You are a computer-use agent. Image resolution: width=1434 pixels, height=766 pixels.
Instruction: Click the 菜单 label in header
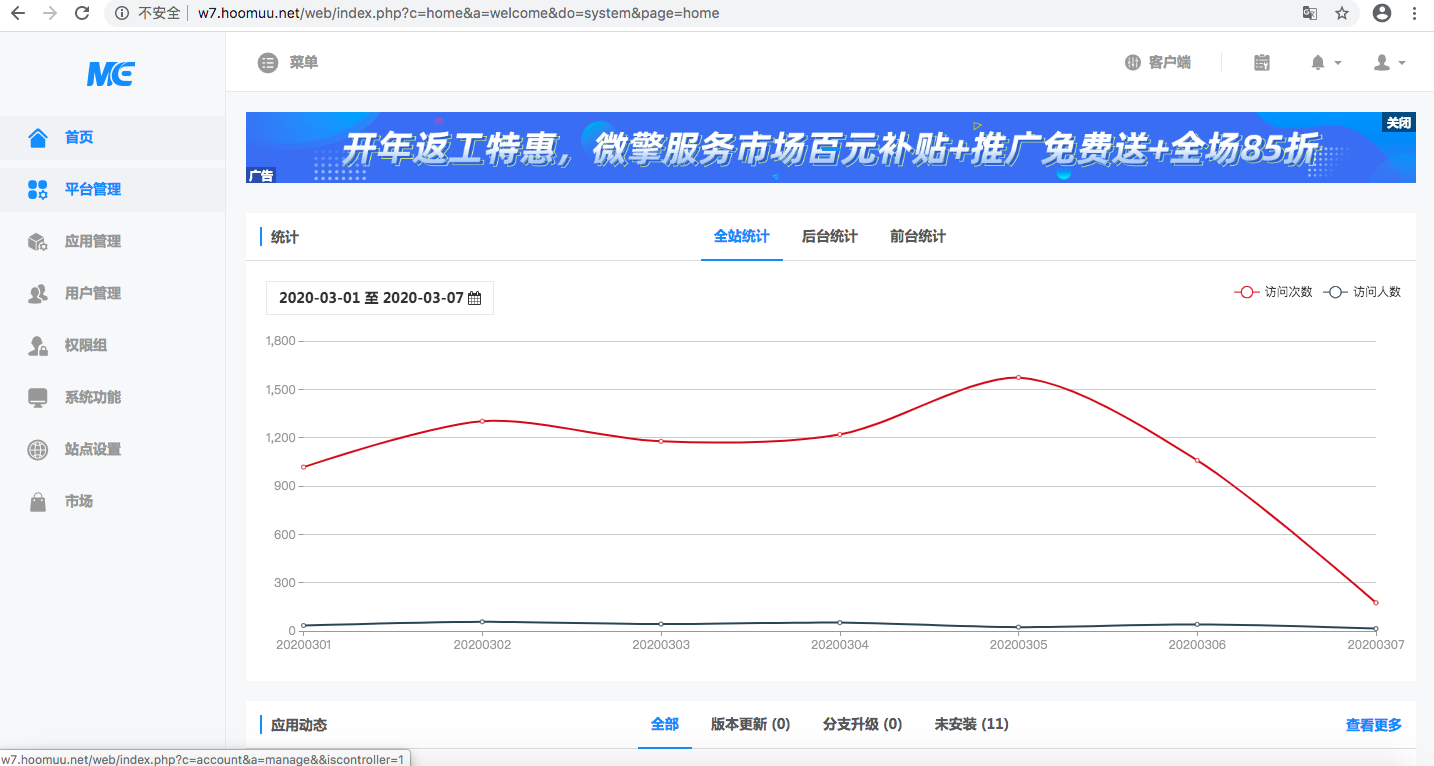[304, 62]
